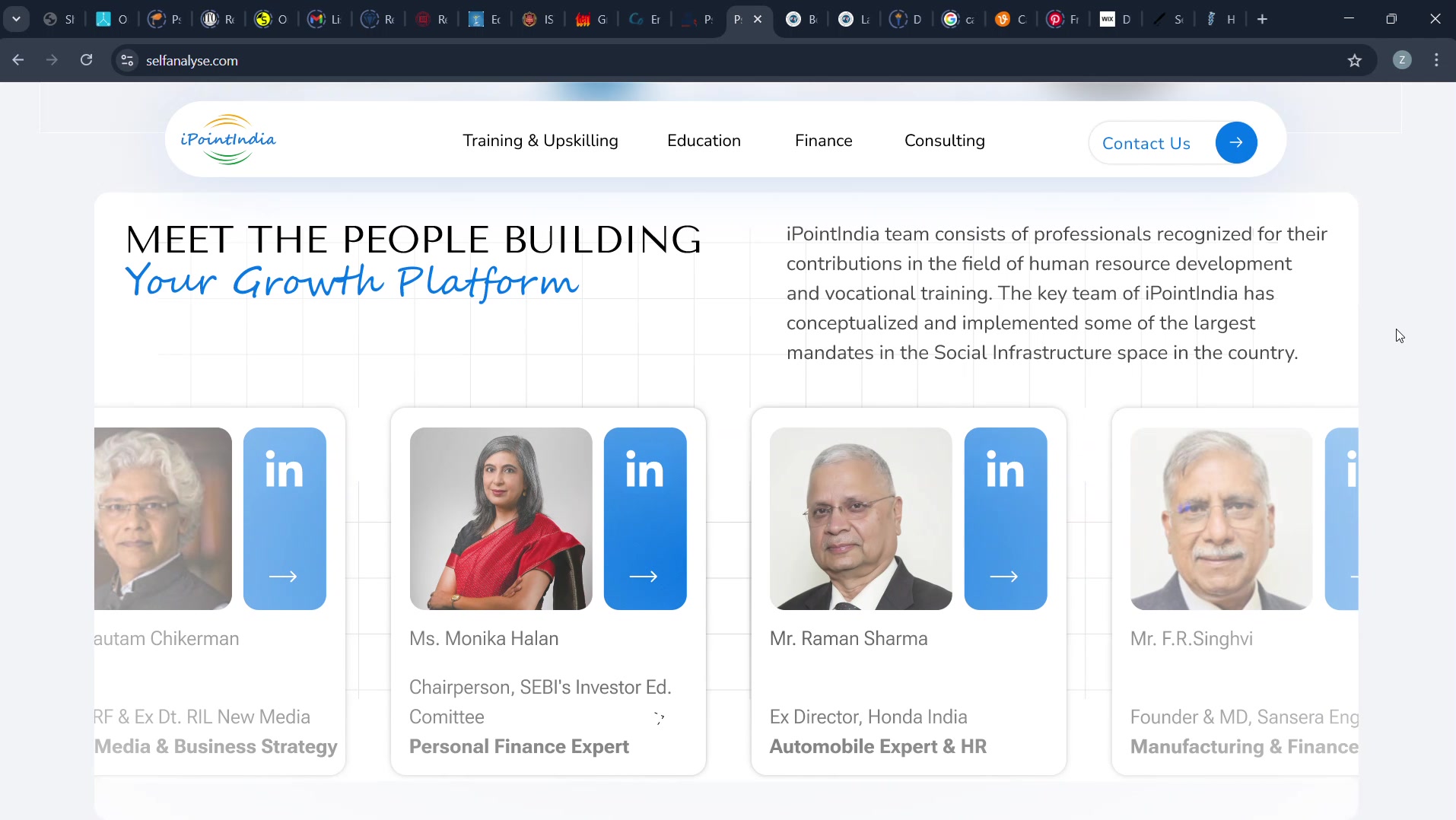Click the Personal Finance Expert label
The width and height of the screenshot is (1456, 820).
[x=519, y=746]
